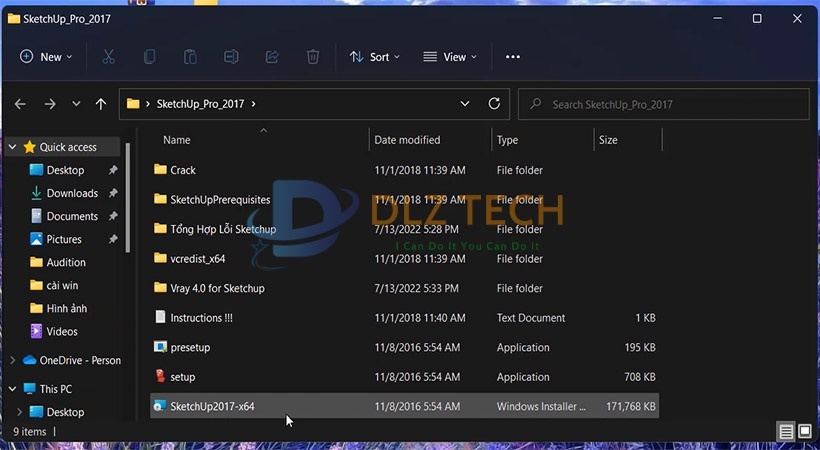Sort files by Date modified column
Screen dimensions: 820x450
[407, 140]
